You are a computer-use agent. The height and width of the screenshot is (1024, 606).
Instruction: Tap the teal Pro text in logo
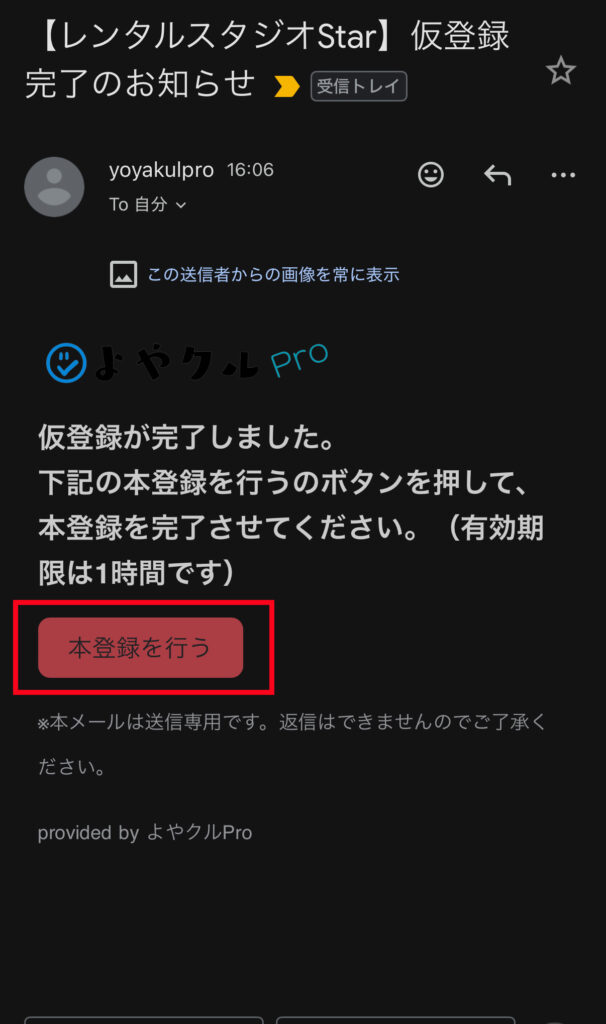(x=299, y=359)
